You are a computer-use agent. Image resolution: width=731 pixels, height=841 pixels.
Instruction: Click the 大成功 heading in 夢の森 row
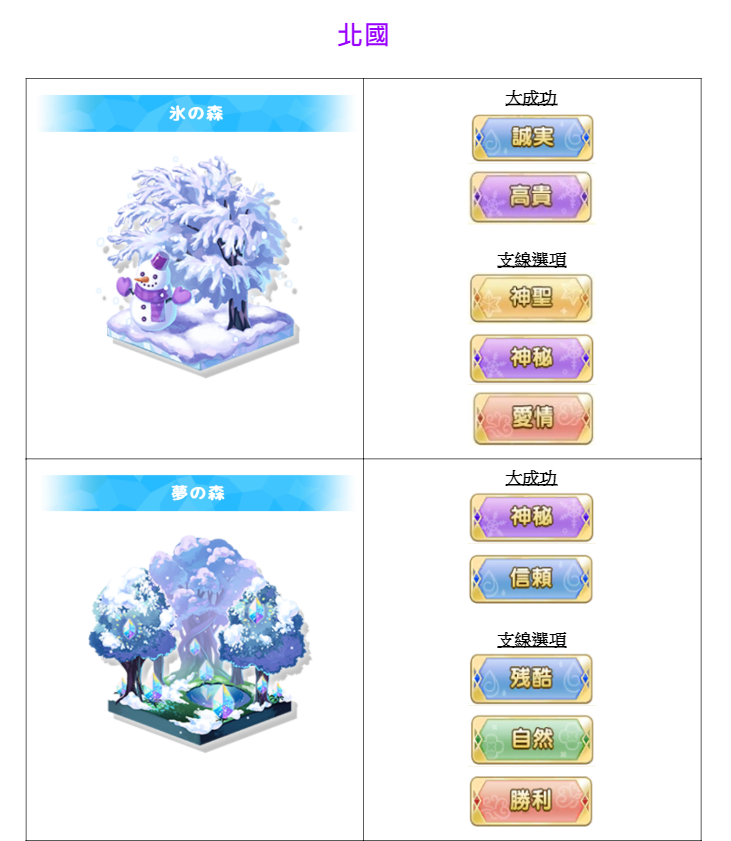tap(531, 478)
